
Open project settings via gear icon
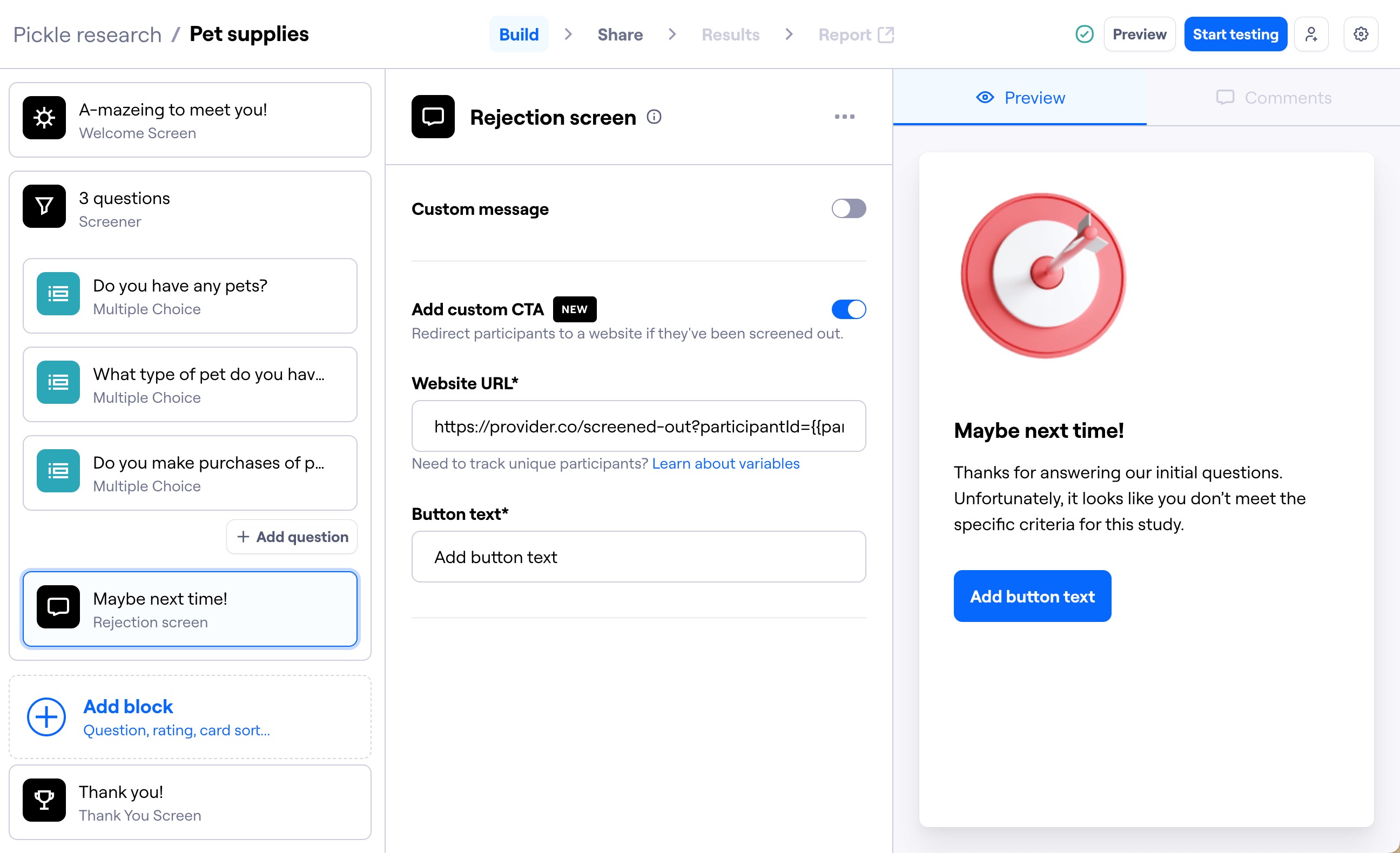(x=1361, y=34)
